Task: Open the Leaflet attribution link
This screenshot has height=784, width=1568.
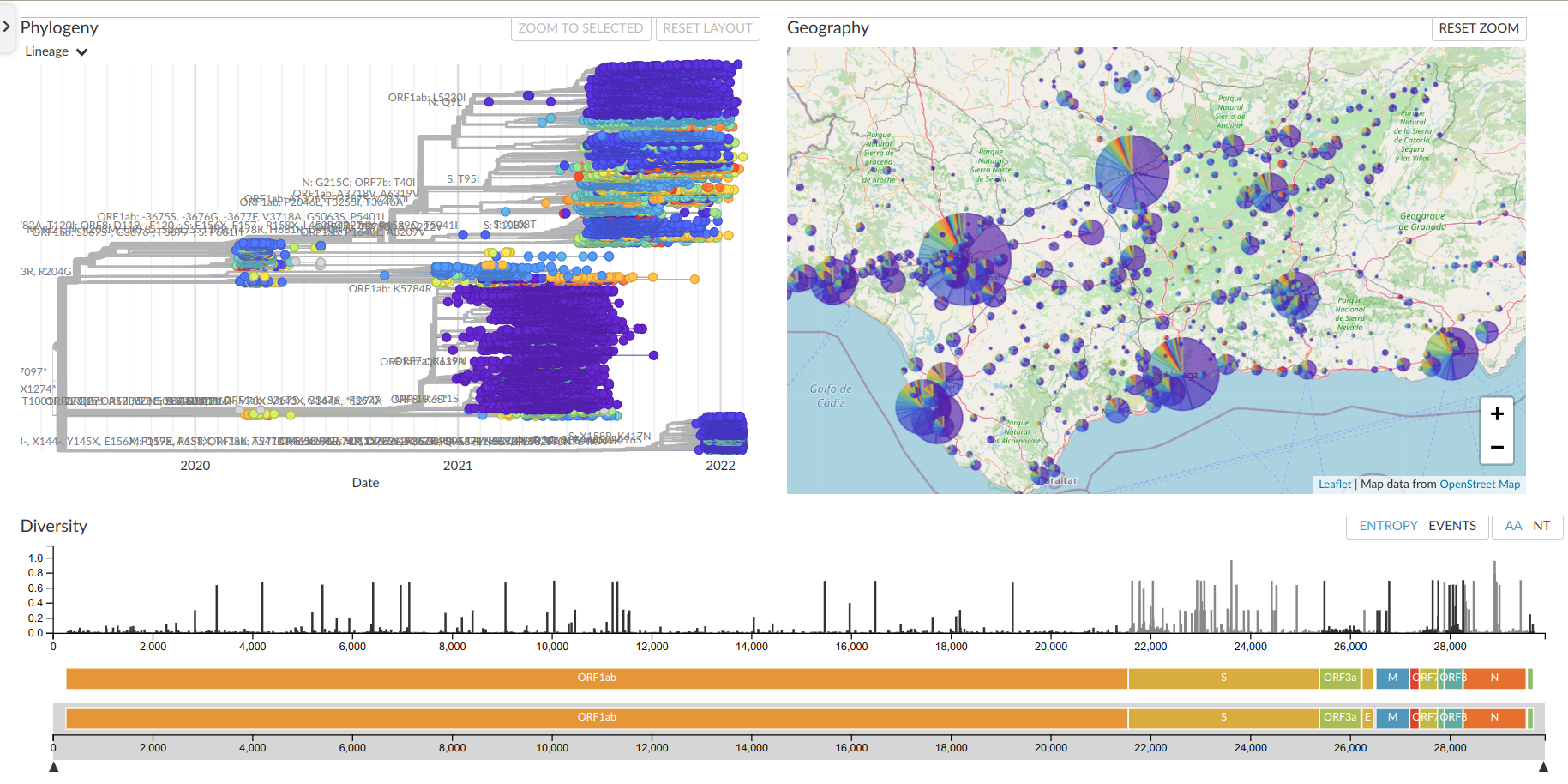Action: 1334,485
